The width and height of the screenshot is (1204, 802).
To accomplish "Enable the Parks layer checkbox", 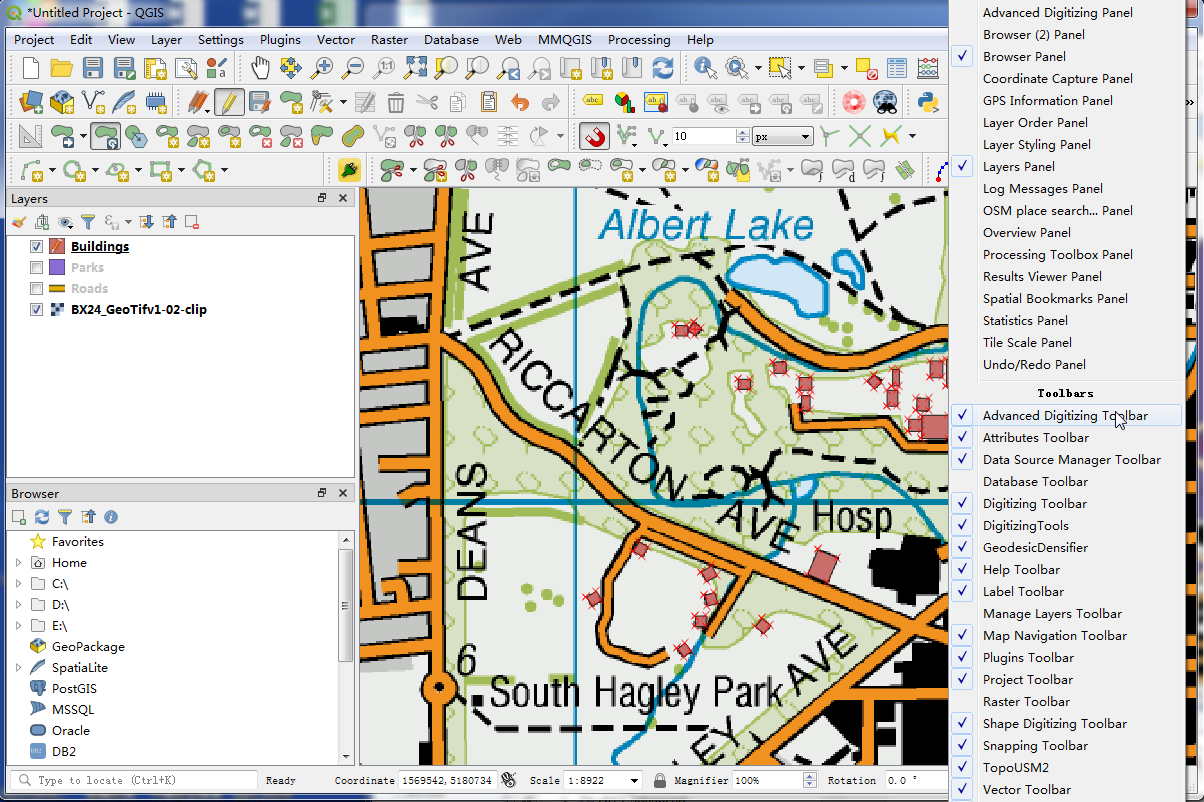I will tap(37, 267).
